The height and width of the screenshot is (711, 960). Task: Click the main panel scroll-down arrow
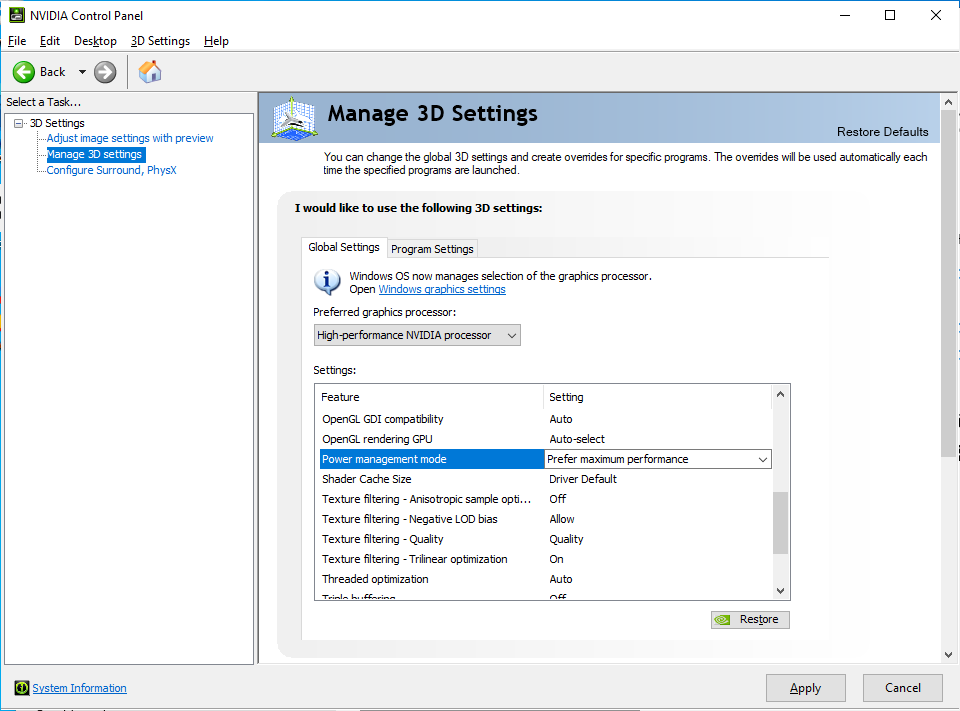(x=948, y=655)
